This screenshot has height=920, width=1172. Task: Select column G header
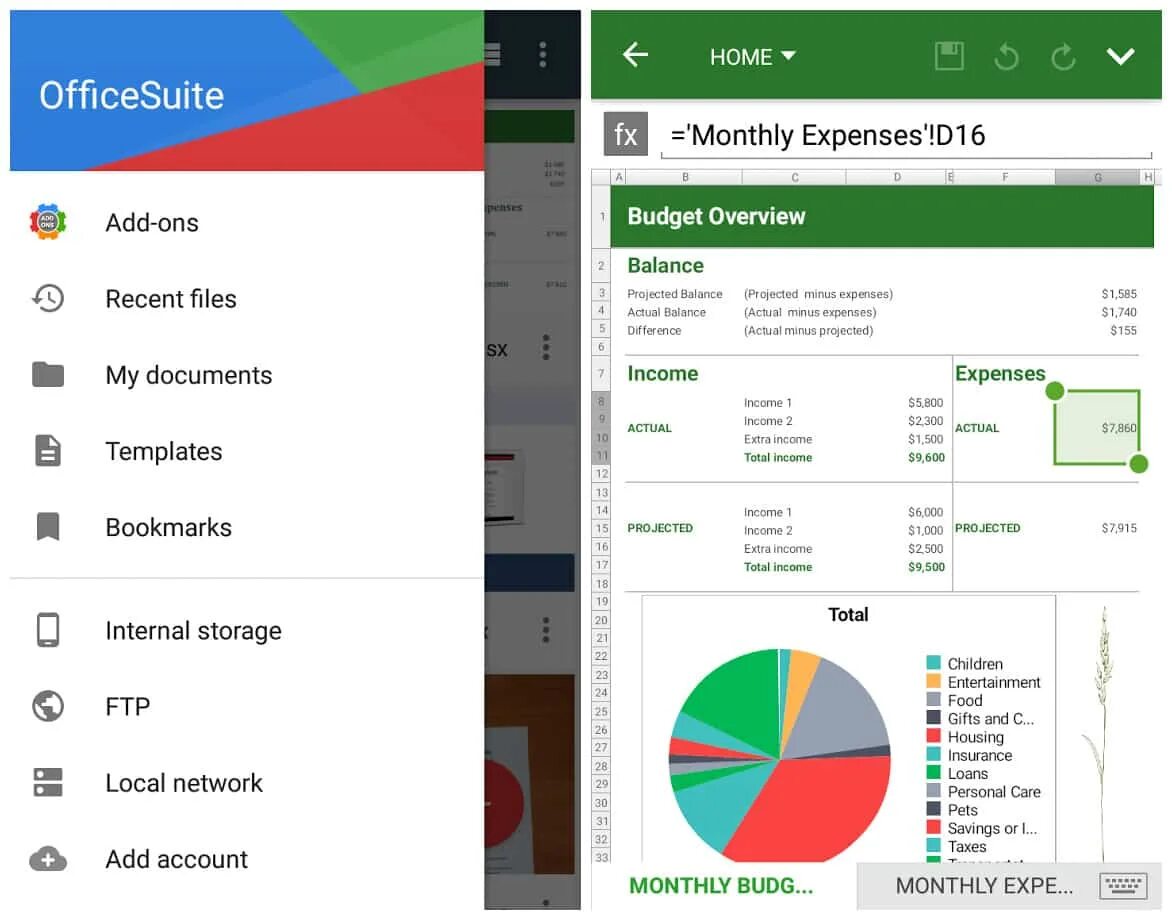(1097, 177)
